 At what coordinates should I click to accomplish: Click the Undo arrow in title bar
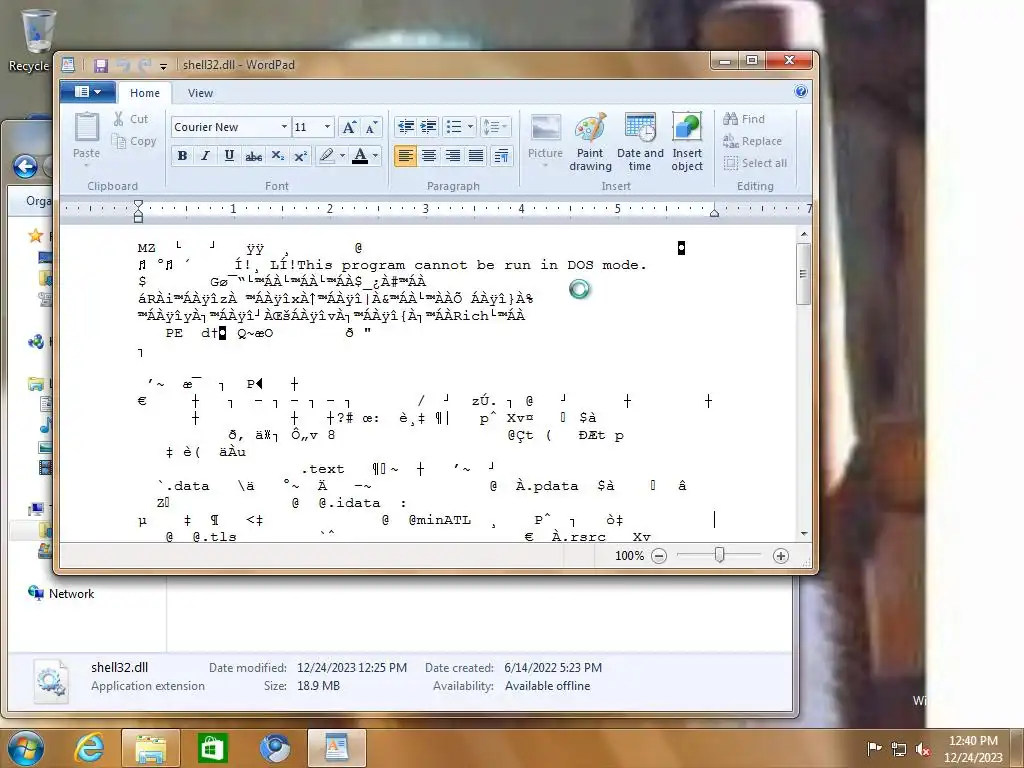(122, 65)
